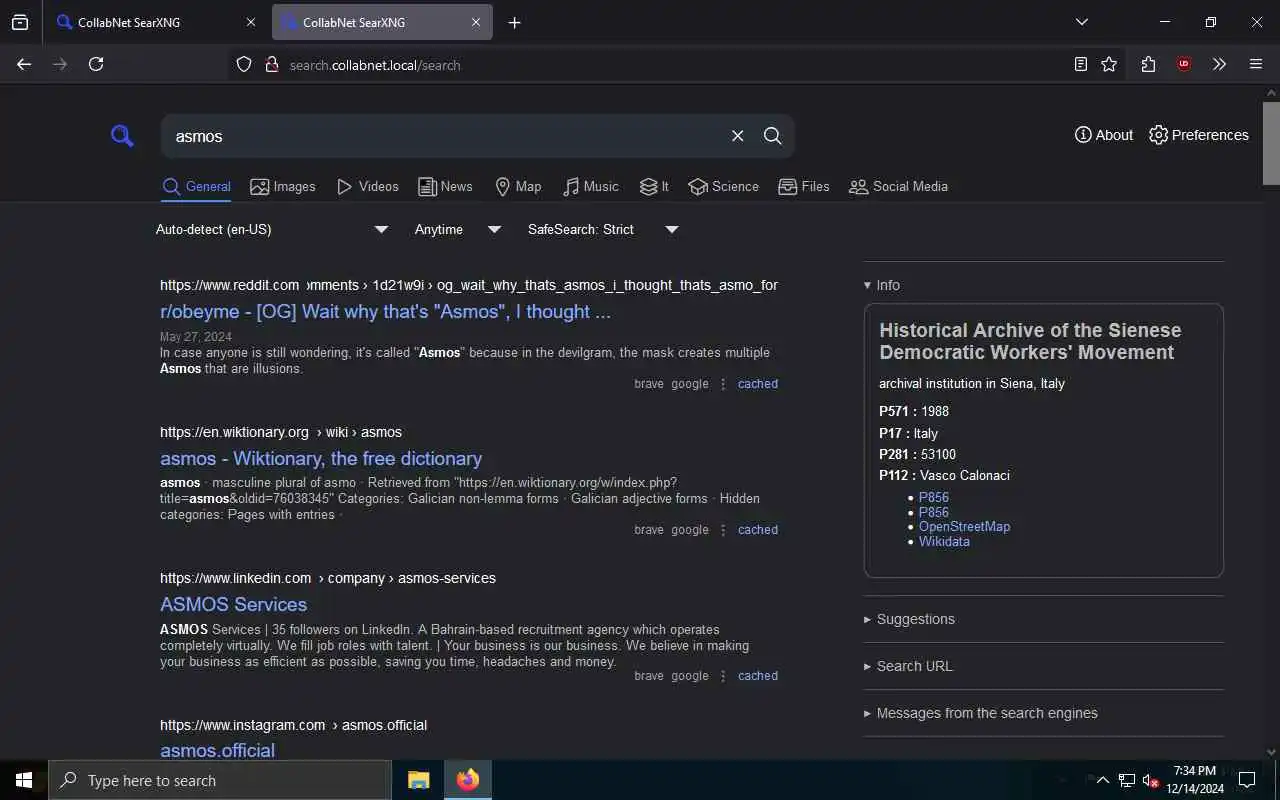Open the Wikidata link in Info box
This screenshot has width=1280, height=800.
[944, 542]
